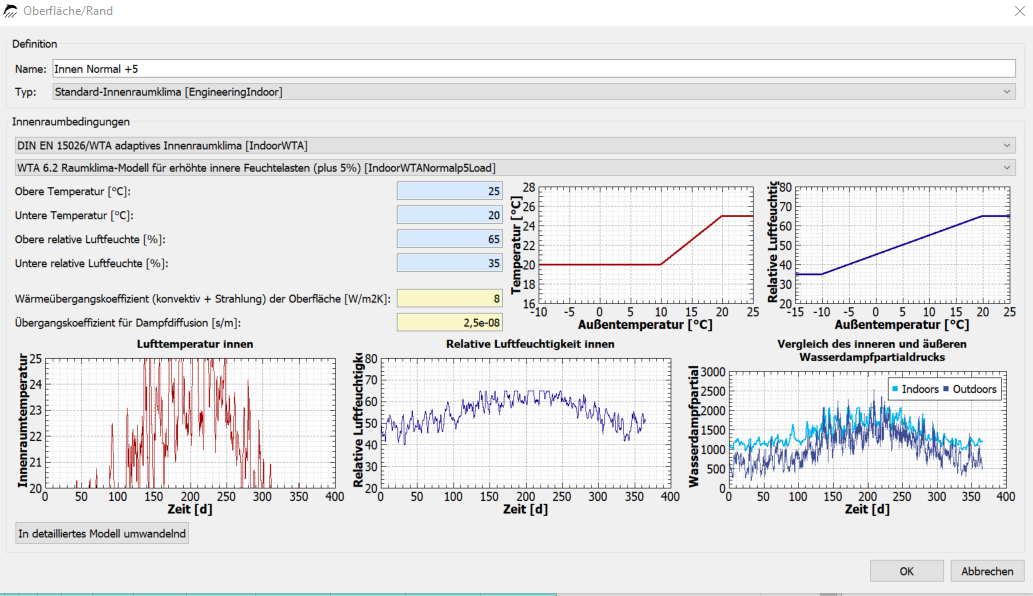This screenshot has height=596, width=1033.
Task: Click the 'Obere relative Luftfeuchte [%]:' label
Action: (90, 239)
